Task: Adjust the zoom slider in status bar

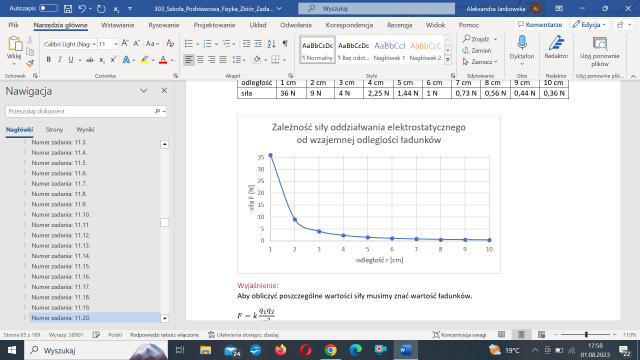Action: click(586, 335)
